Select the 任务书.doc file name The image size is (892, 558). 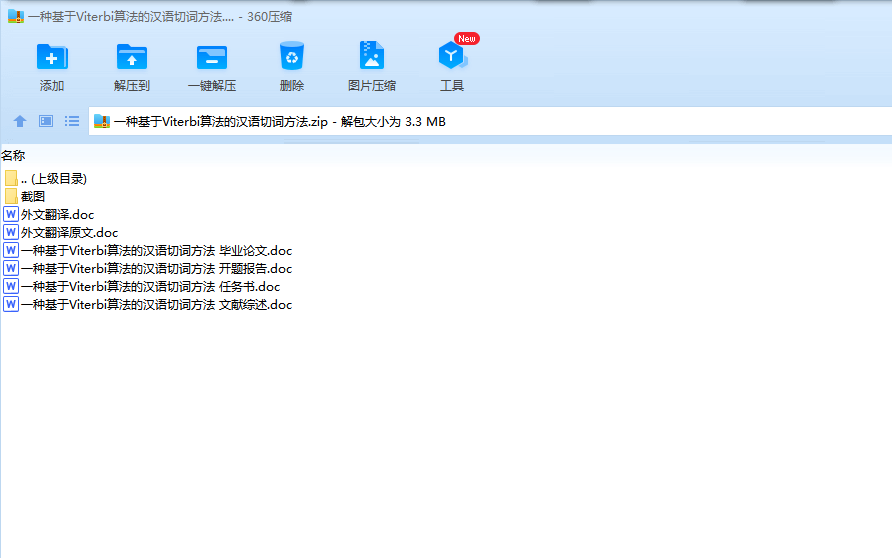150,287
